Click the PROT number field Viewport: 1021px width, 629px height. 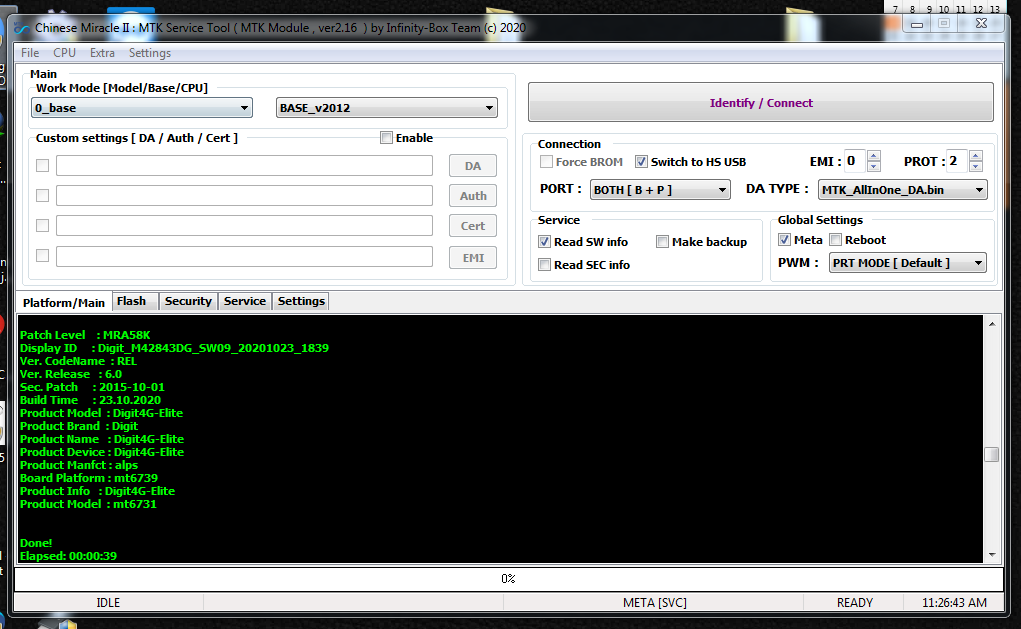point(957,161)
